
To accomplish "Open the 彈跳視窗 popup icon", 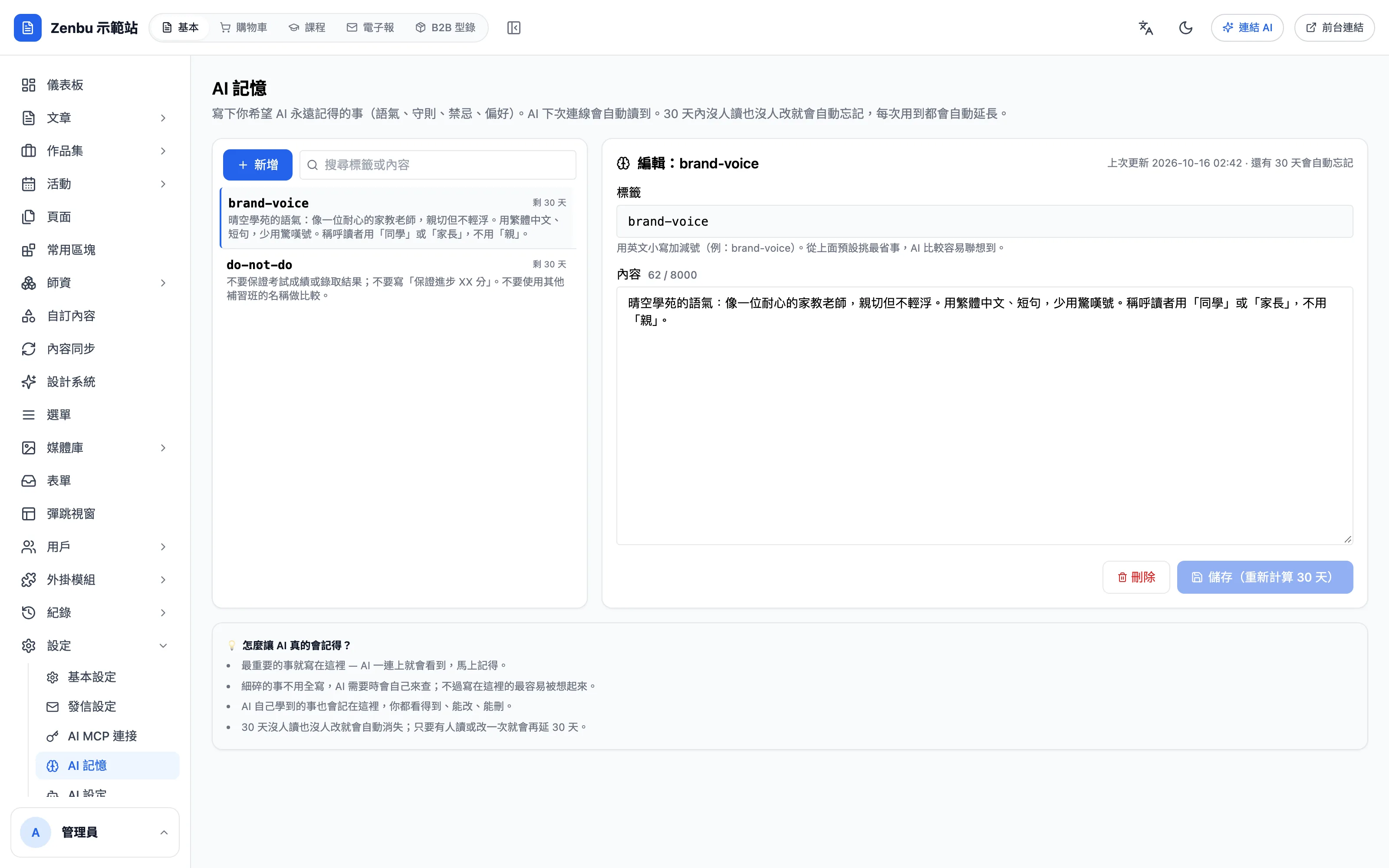I will (x=29, y=514).
